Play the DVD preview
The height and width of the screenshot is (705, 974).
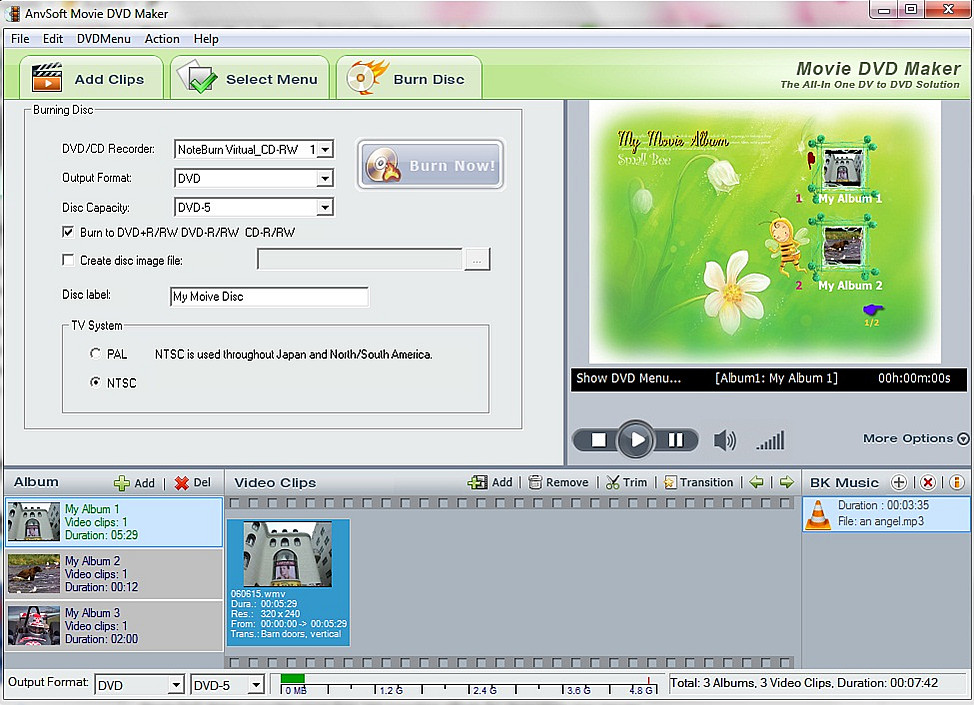(x=636, y=440)
